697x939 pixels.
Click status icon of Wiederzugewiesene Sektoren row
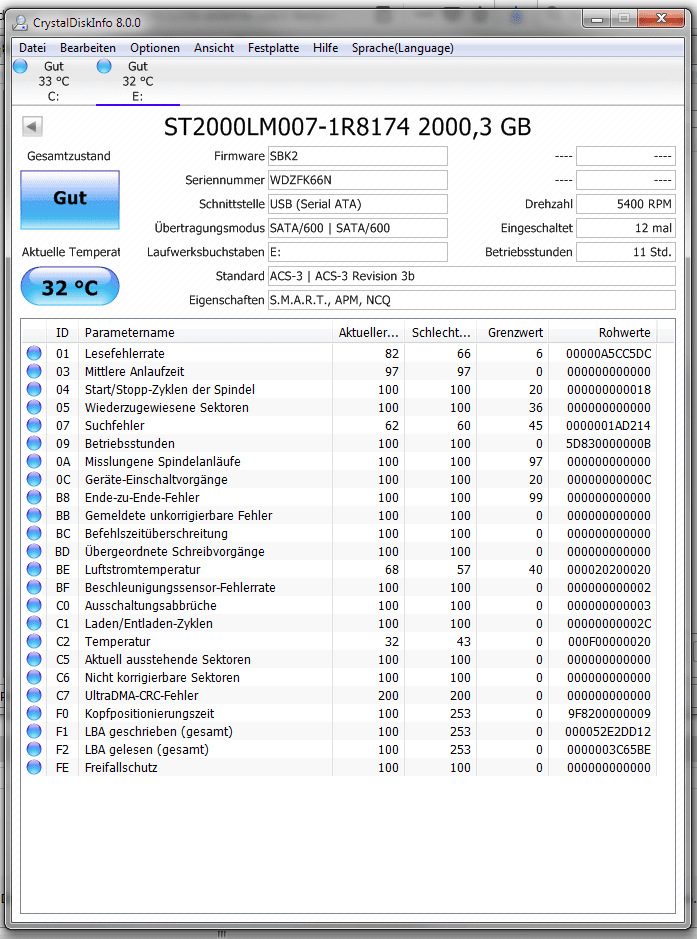coord(34,407)
